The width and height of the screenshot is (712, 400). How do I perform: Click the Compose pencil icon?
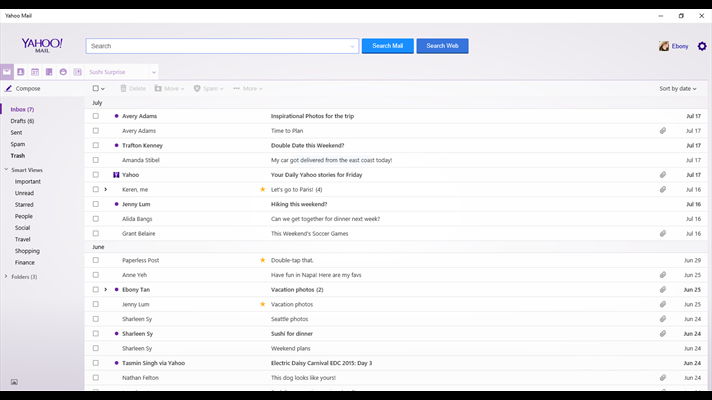coord(8,89)
